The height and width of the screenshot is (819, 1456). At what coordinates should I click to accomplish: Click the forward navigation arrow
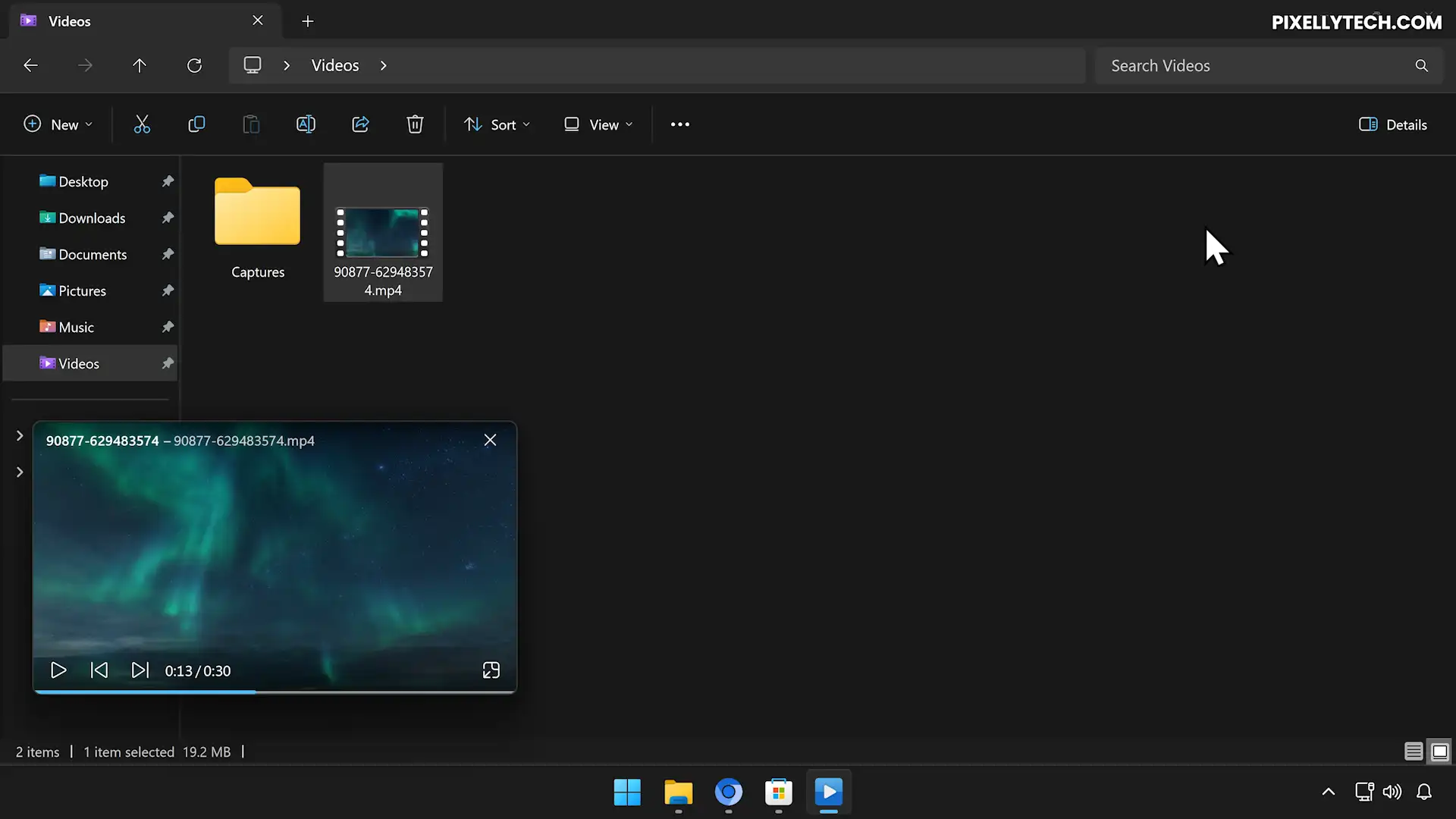tap(85, 65)
